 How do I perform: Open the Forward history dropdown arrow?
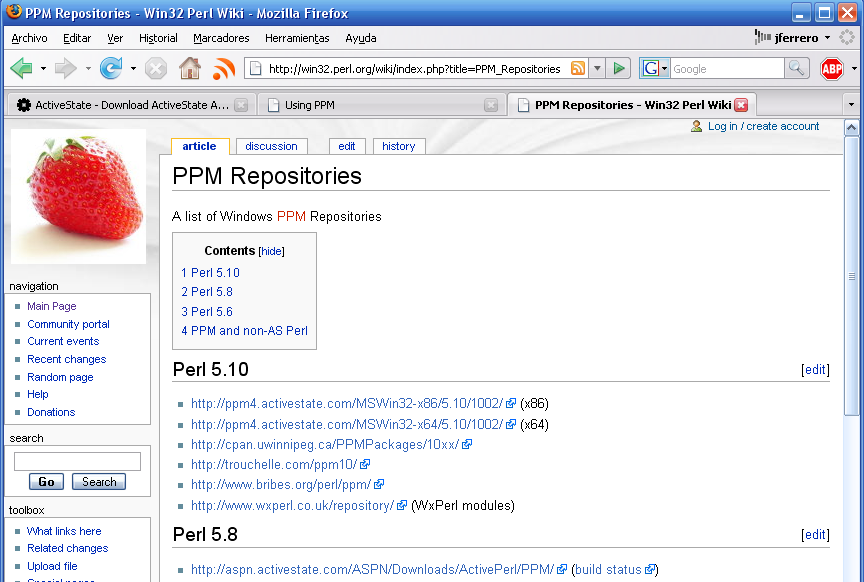coord(88,69)
